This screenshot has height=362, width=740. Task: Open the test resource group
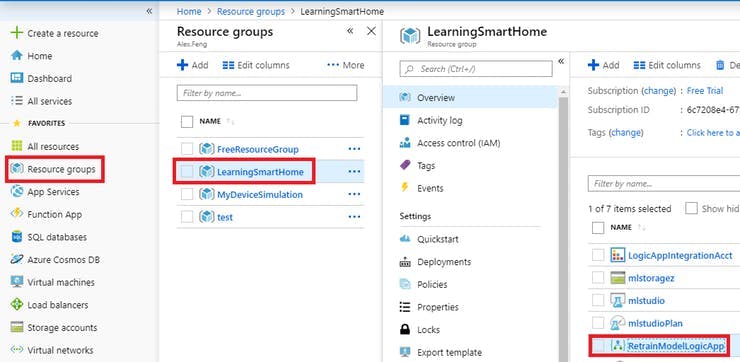pos(225,217)
